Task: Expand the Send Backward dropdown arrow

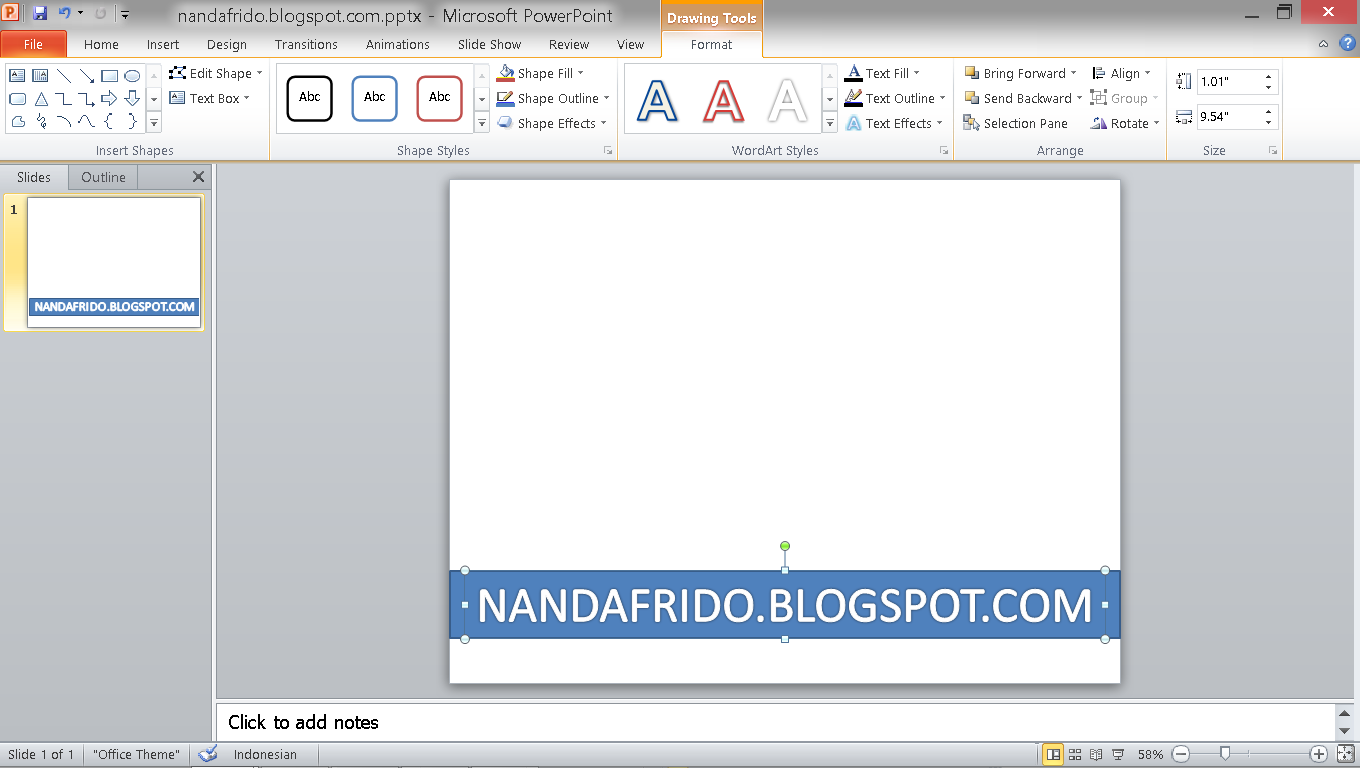Action: pos(1079,98)
